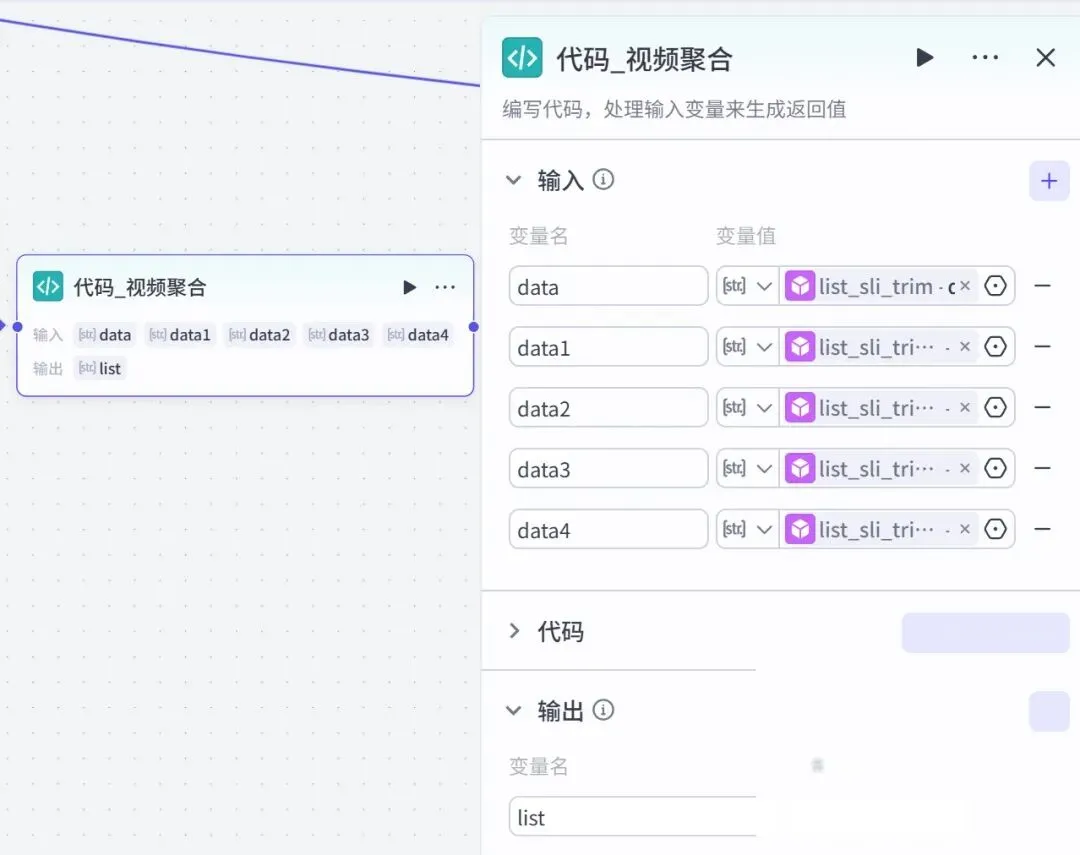
Task: Open three-dot menu on canvas node
Action: coord(445,287)
